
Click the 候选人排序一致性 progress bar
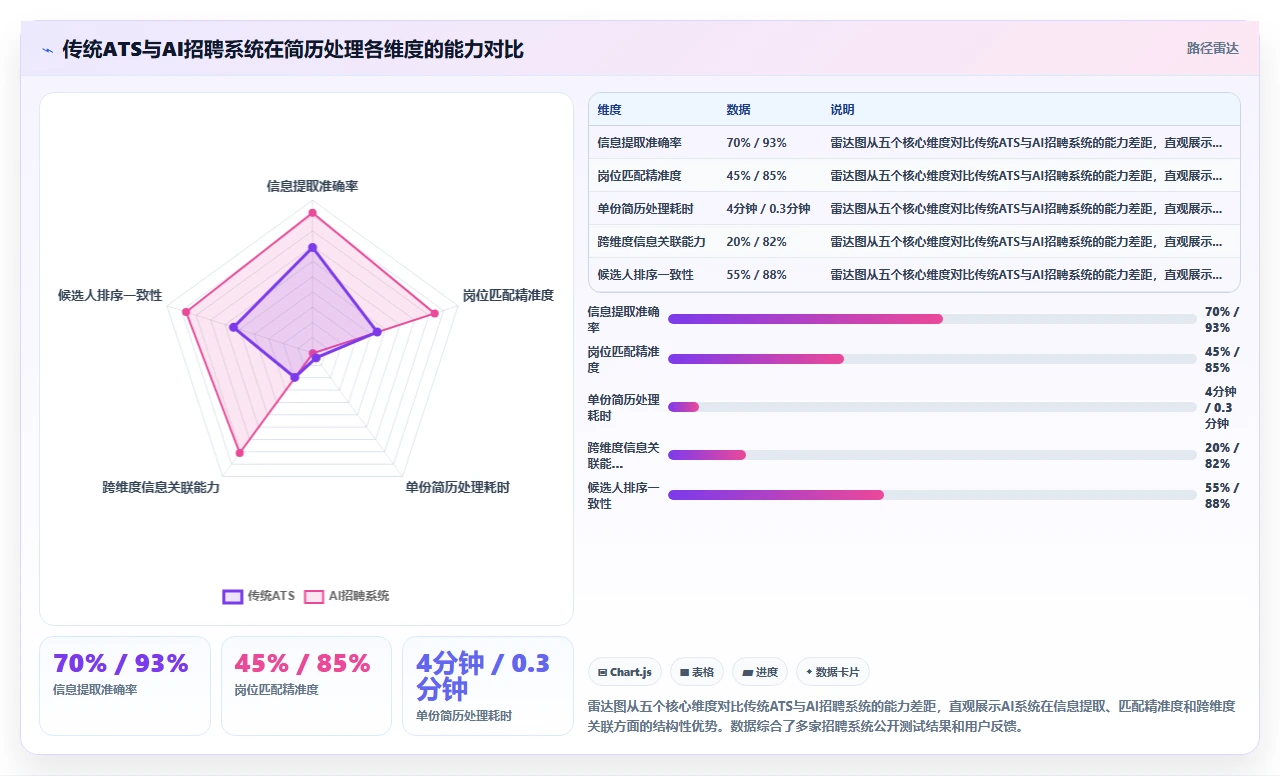click(x=932, y=495)
